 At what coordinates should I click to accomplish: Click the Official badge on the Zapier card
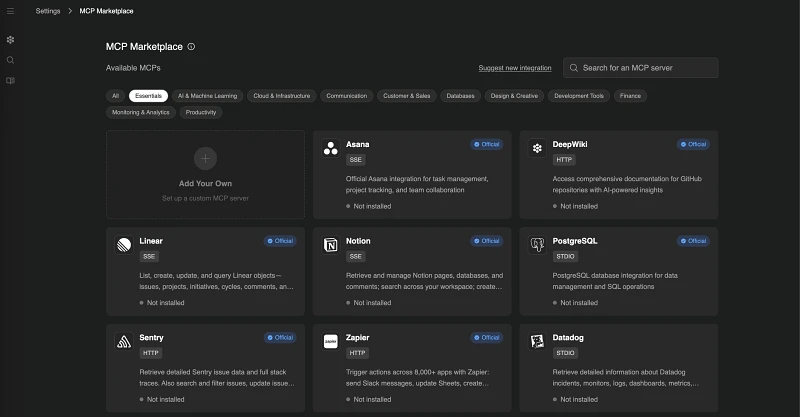coord(487,337)
